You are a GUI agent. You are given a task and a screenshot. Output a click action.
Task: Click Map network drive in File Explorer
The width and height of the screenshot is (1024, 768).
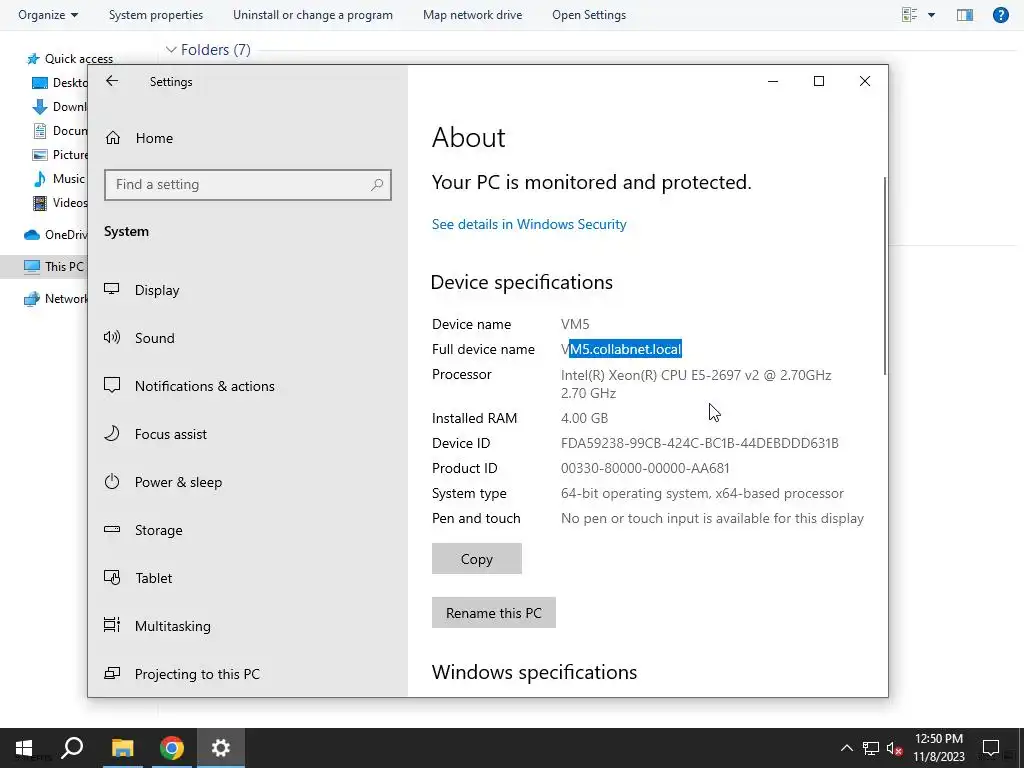(473, 15)
